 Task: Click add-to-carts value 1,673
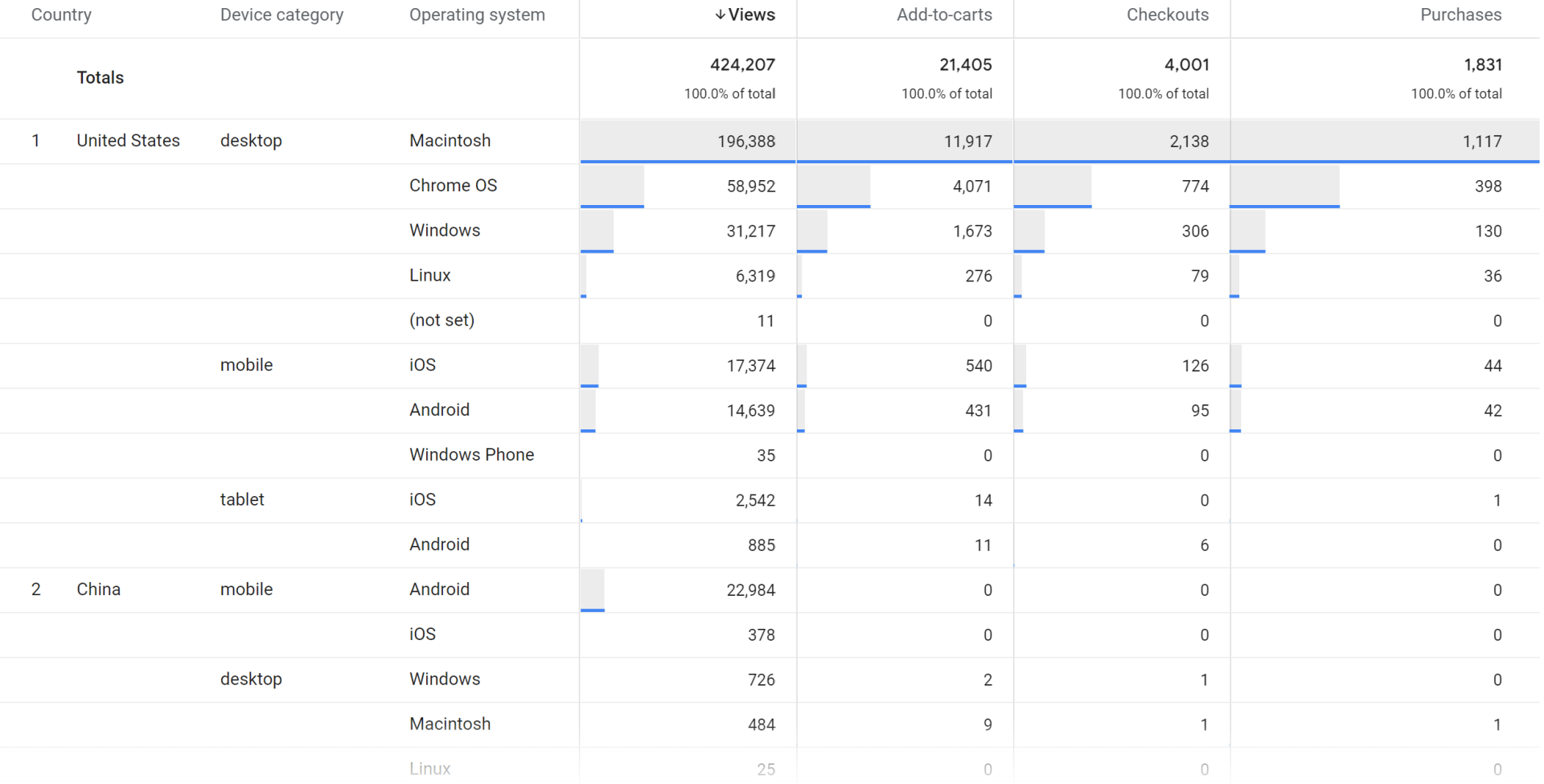coord(972,232)
